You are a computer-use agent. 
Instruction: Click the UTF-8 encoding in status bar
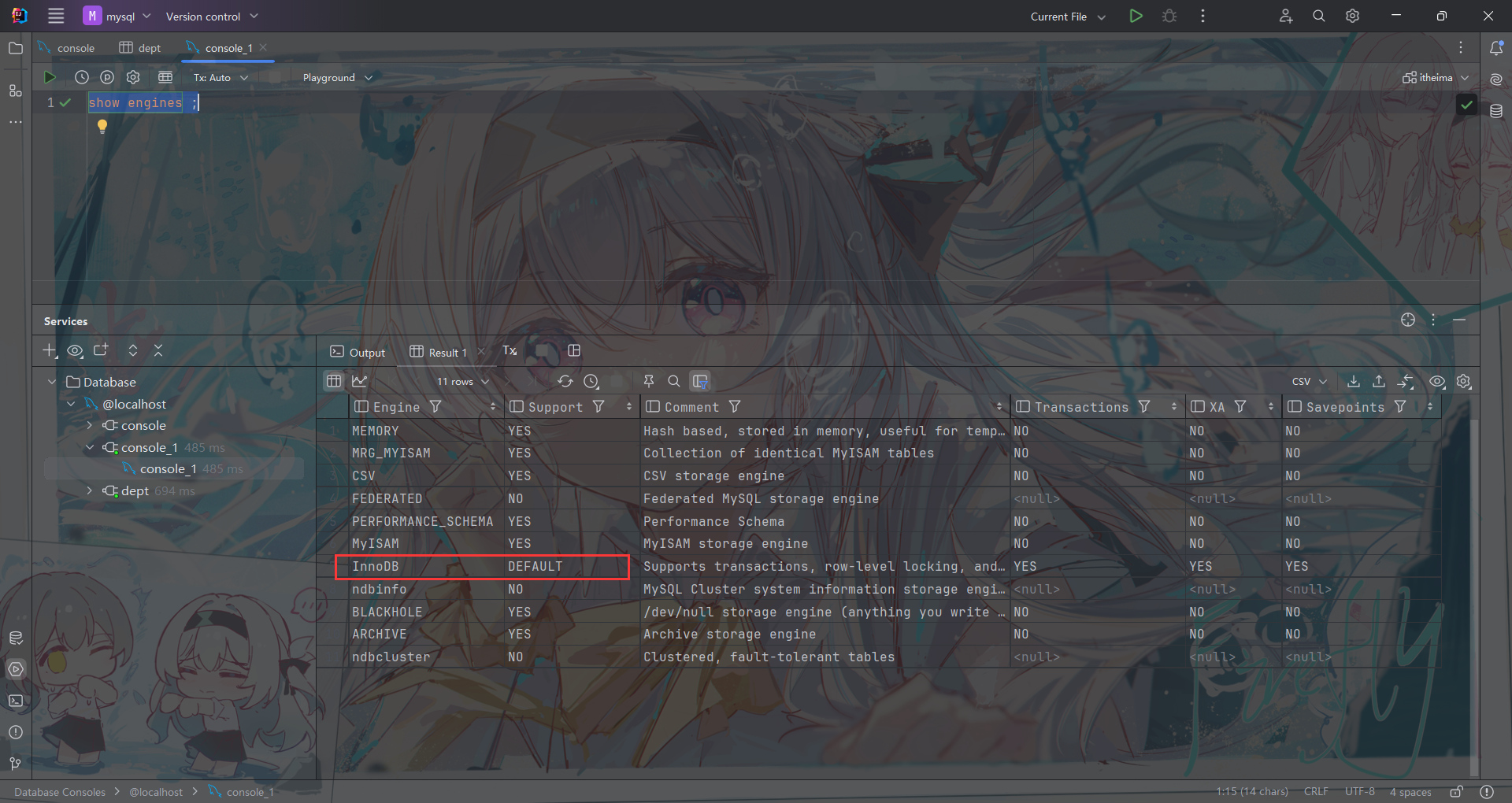[x=1360, y=791]
